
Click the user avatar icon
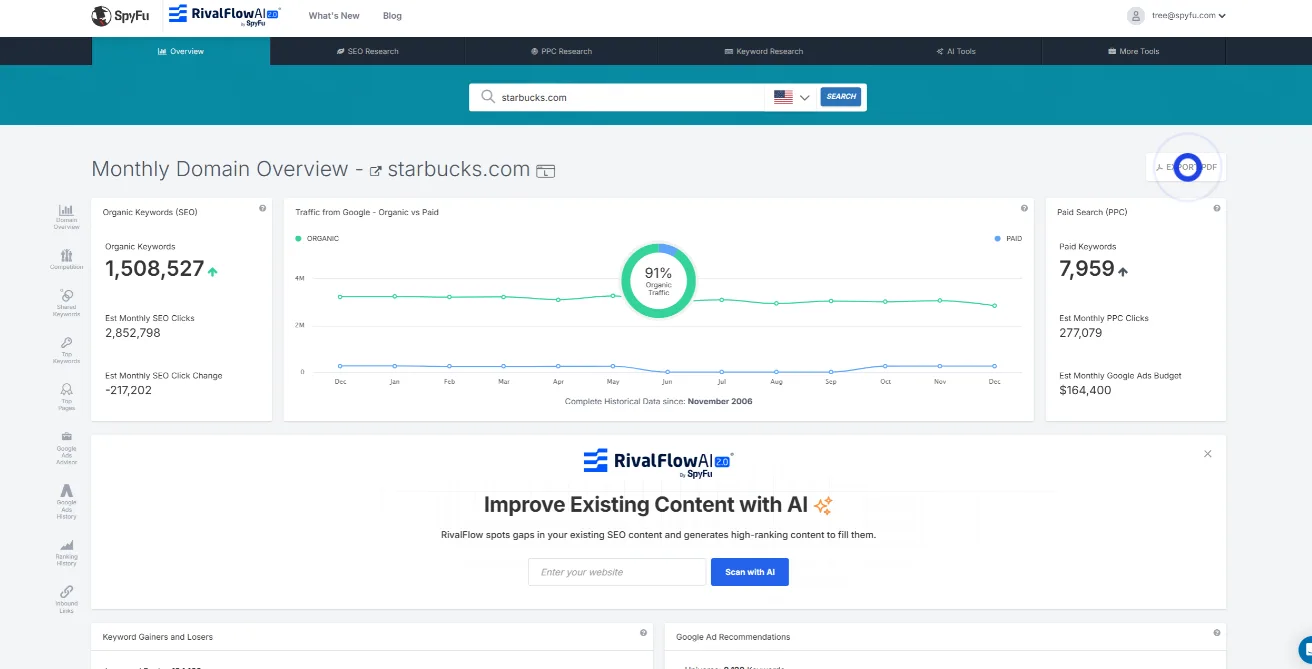point(1136,15)
